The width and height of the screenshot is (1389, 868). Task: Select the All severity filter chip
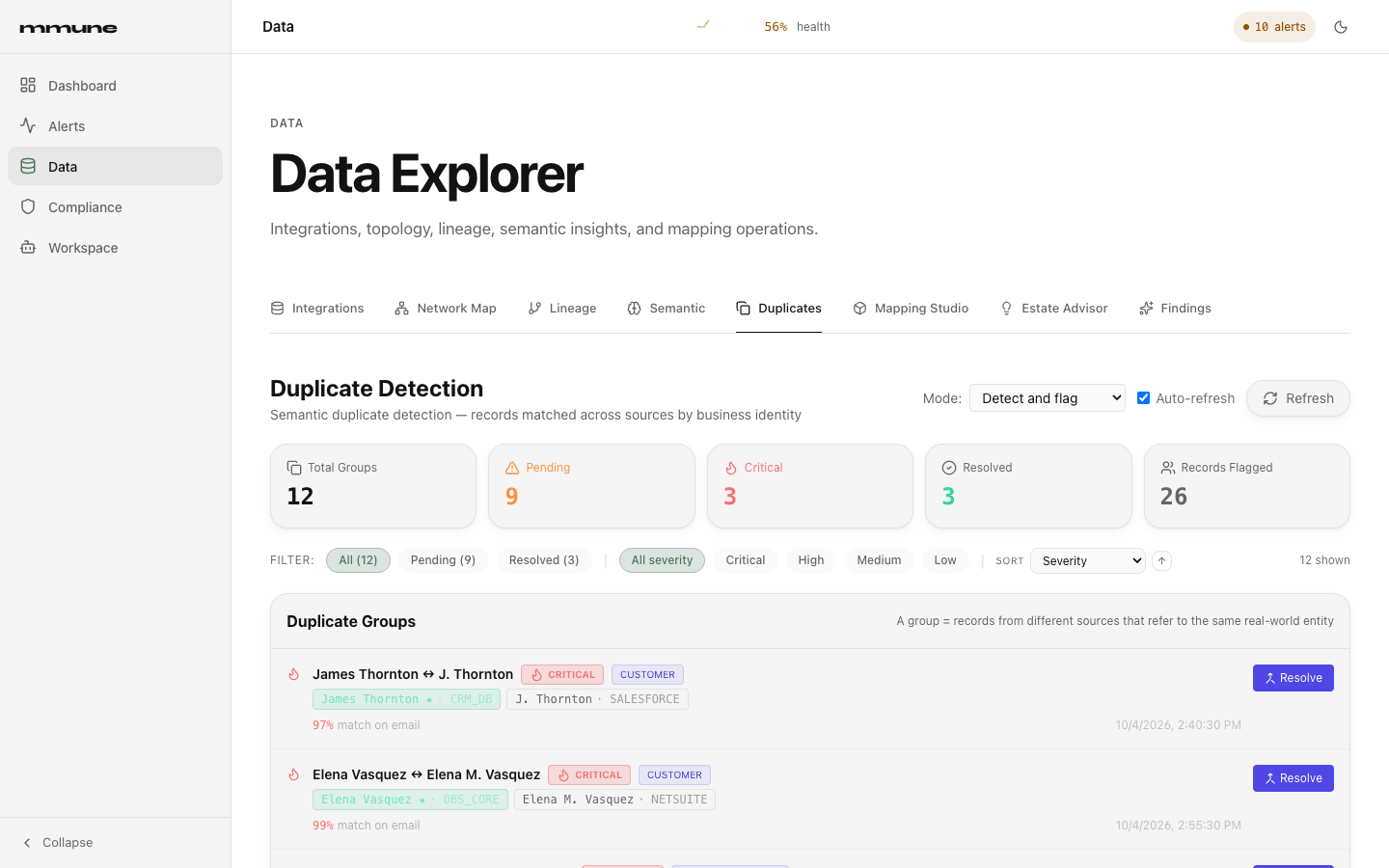(662, 560)
